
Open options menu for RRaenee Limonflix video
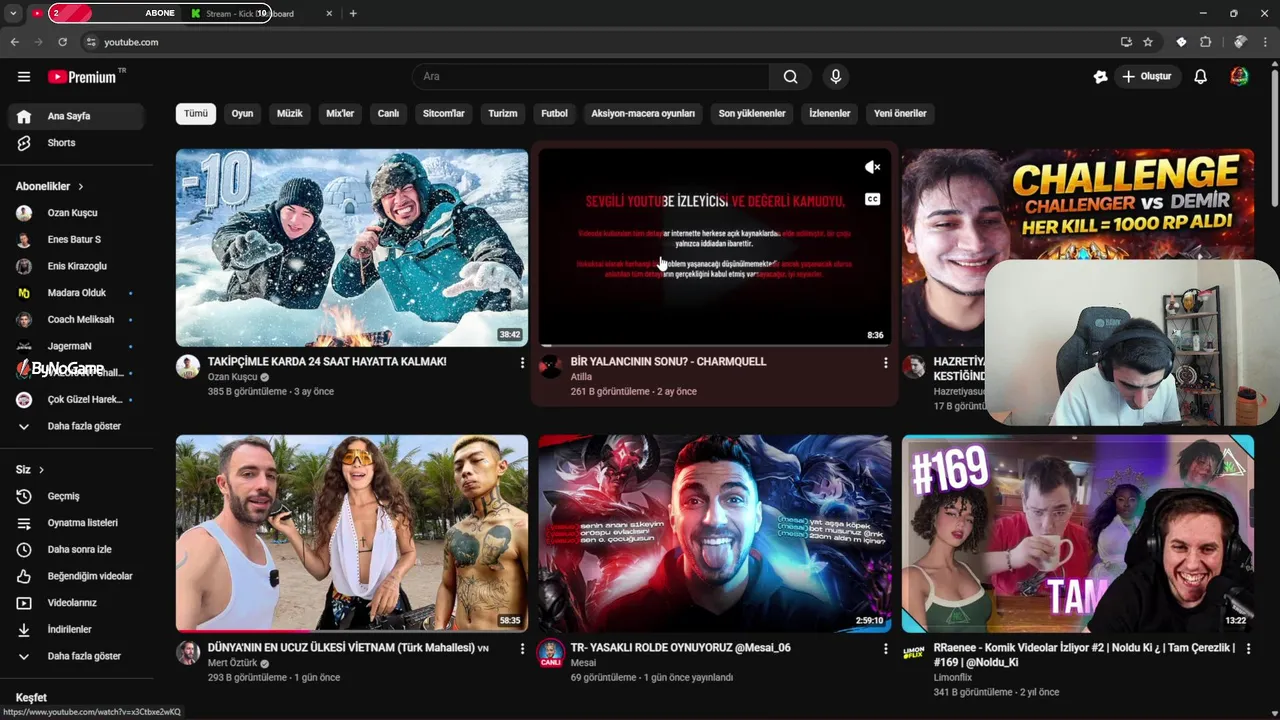pos(1248,649)
